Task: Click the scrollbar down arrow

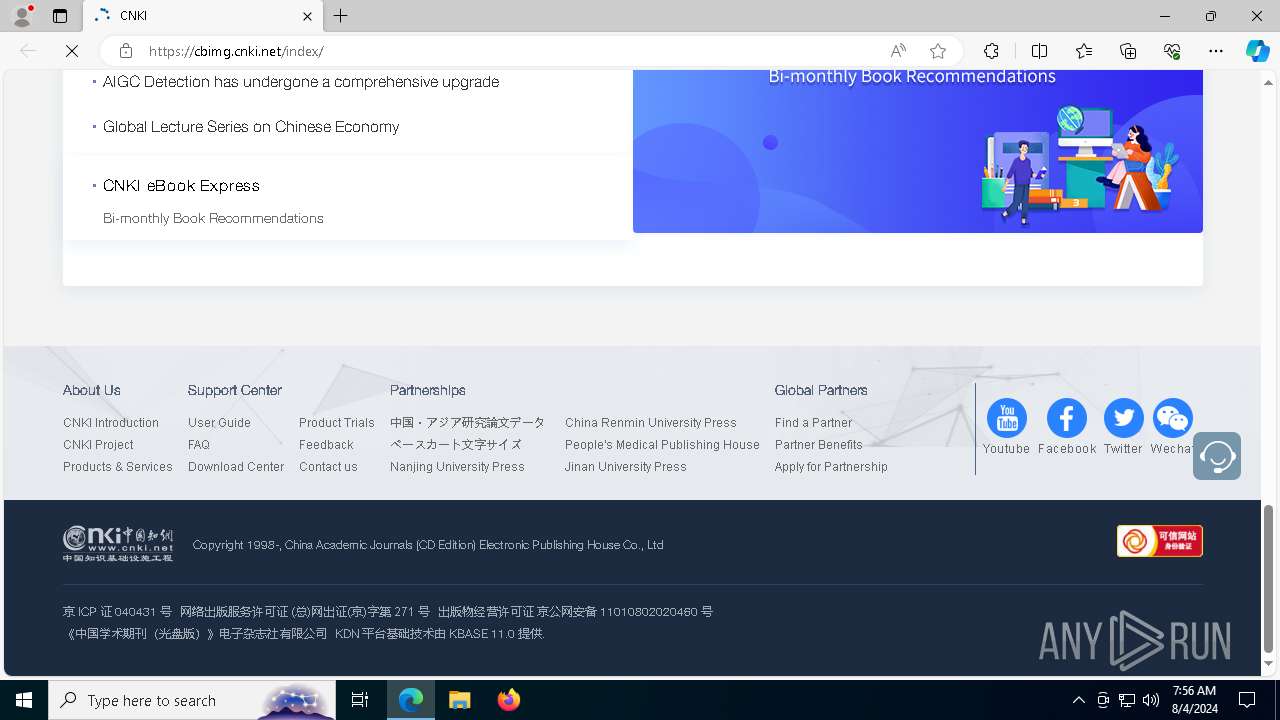Action: pos(1269,664)
